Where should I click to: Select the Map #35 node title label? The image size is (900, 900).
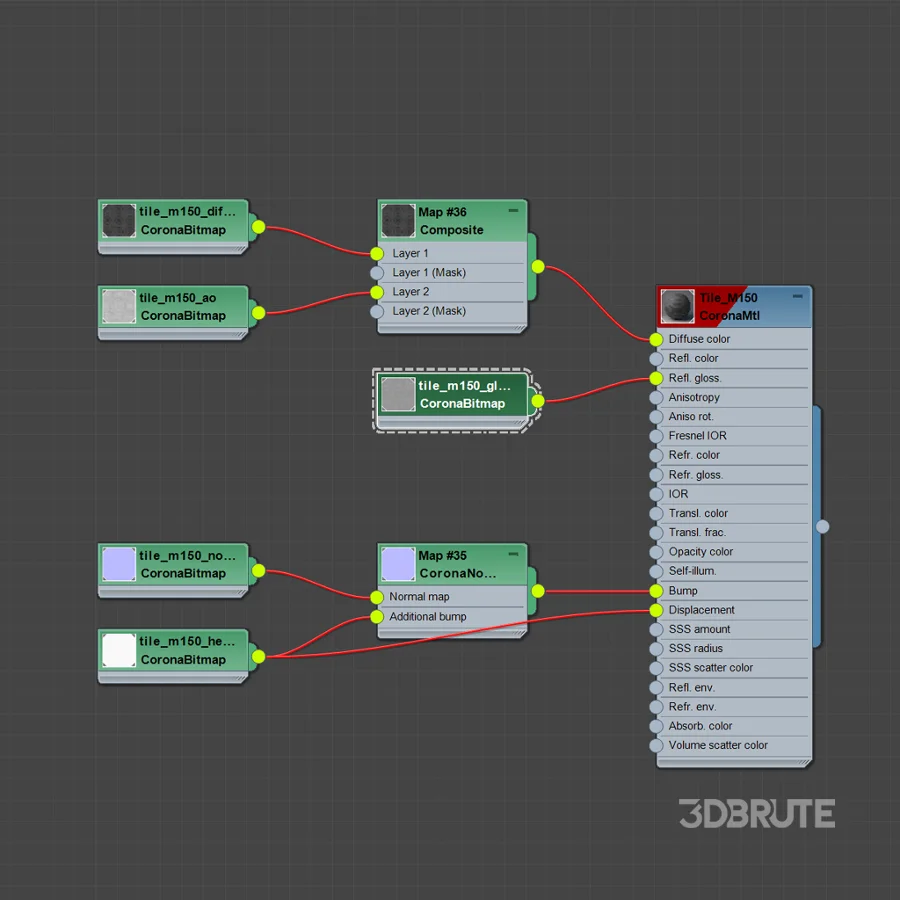pyautogui.click(x=443, y=556)
